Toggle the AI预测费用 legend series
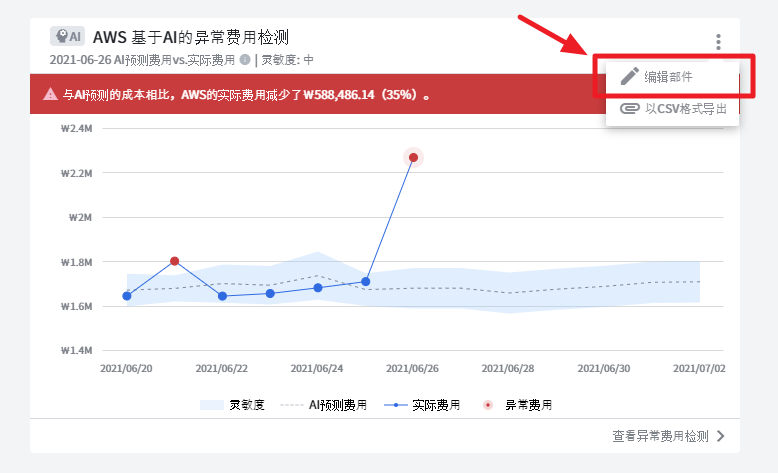778x473 pixels. 323,405
